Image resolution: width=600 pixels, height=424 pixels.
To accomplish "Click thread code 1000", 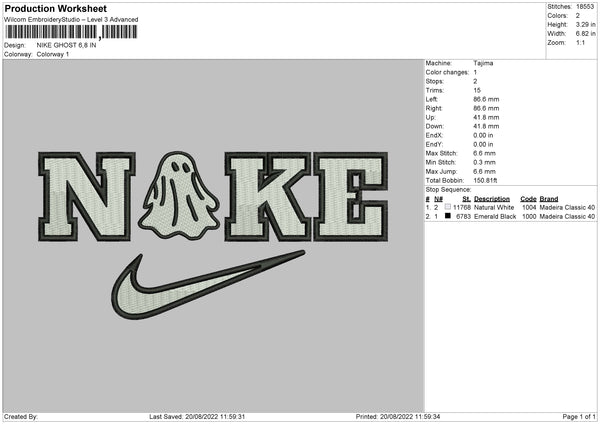I will coord(529,217).
